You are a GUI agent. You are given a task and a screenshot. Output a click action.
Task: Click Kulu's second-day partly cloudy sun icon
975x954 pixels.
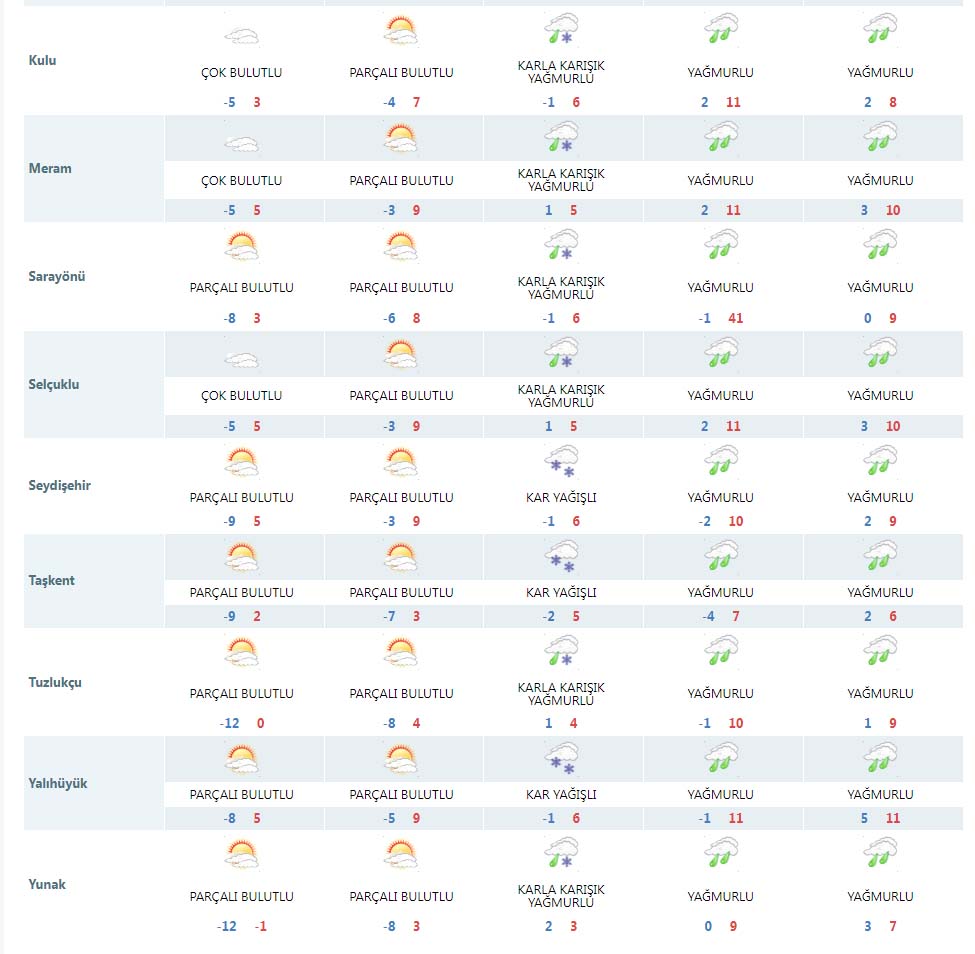click(x=401, y=30)
